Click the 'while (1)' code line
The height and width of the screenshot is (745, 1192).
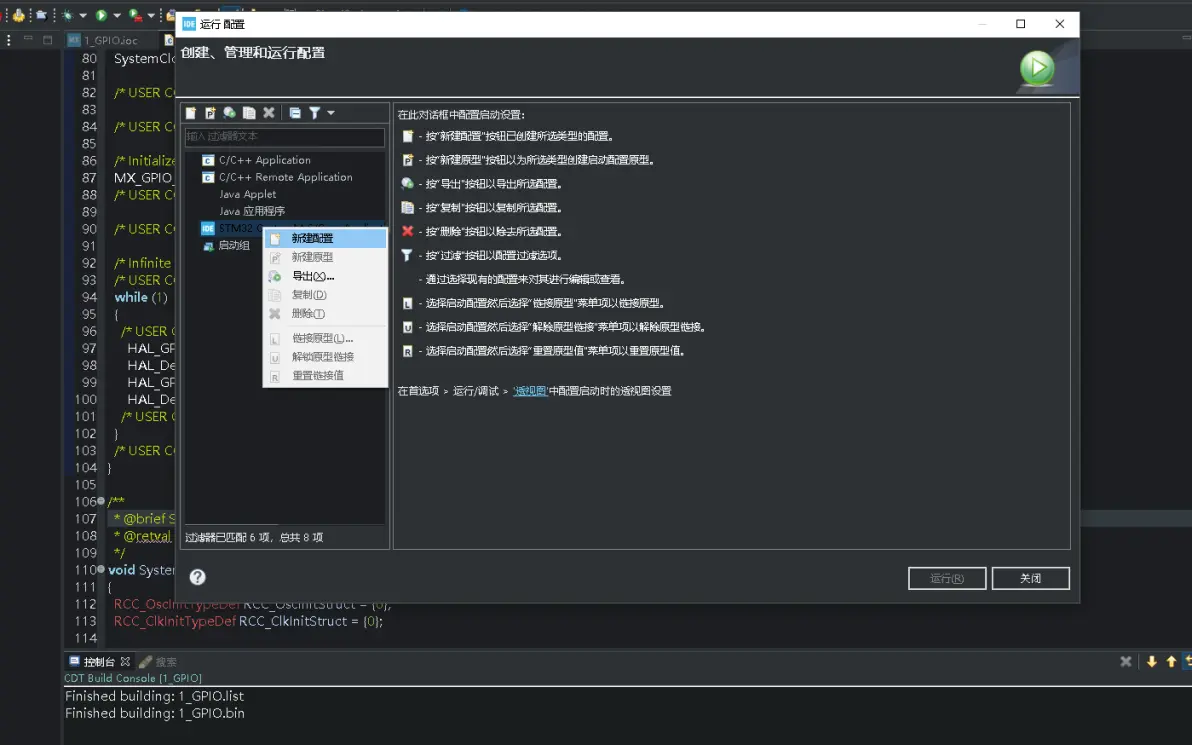pyautogui.click(x=141, y=297)
